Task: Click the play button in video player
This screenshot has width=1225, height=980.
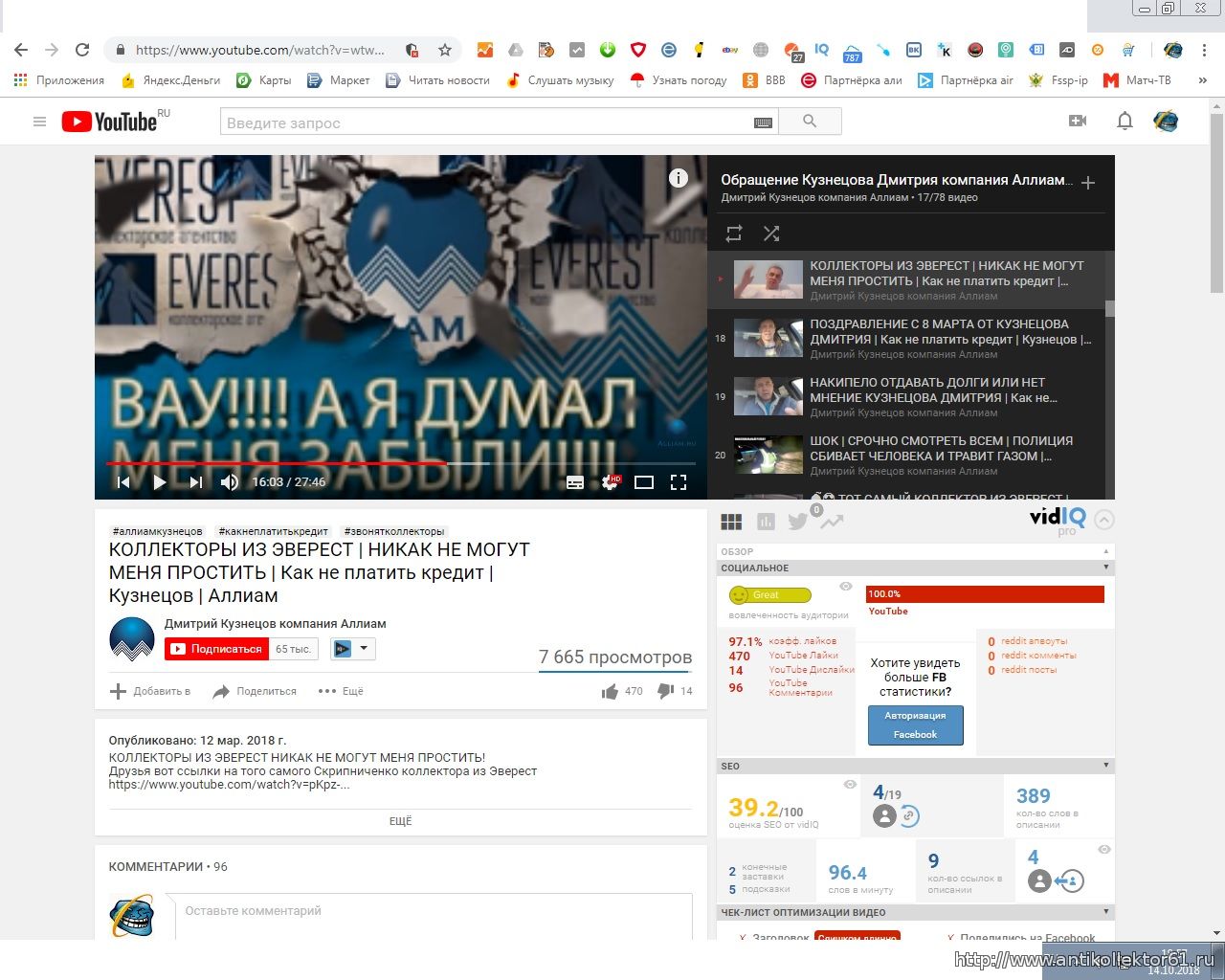Action: click(160, 482)
